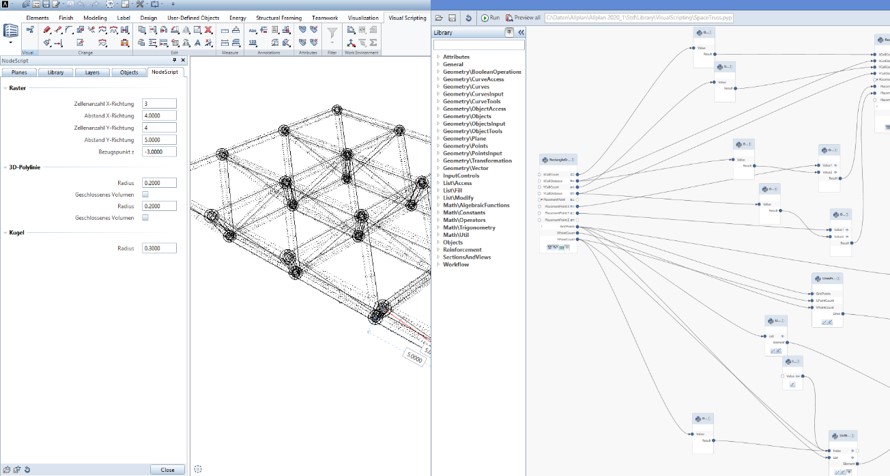Collapse the Library panel with double chevron
890x476 pixels.
point(521,33)
